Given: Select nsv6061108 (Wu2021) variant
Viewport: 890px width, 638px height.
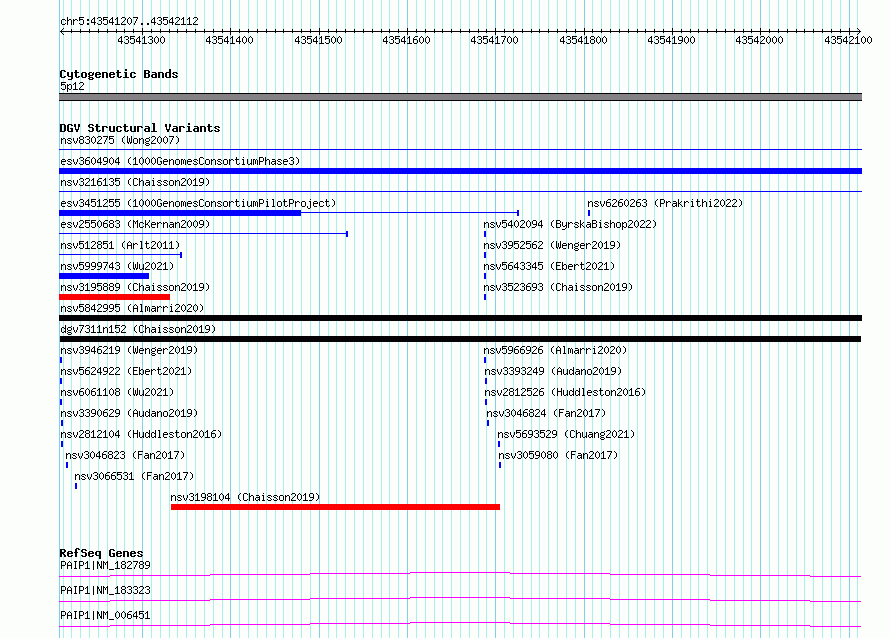Looking at the screenshot, I should [117, 392].
